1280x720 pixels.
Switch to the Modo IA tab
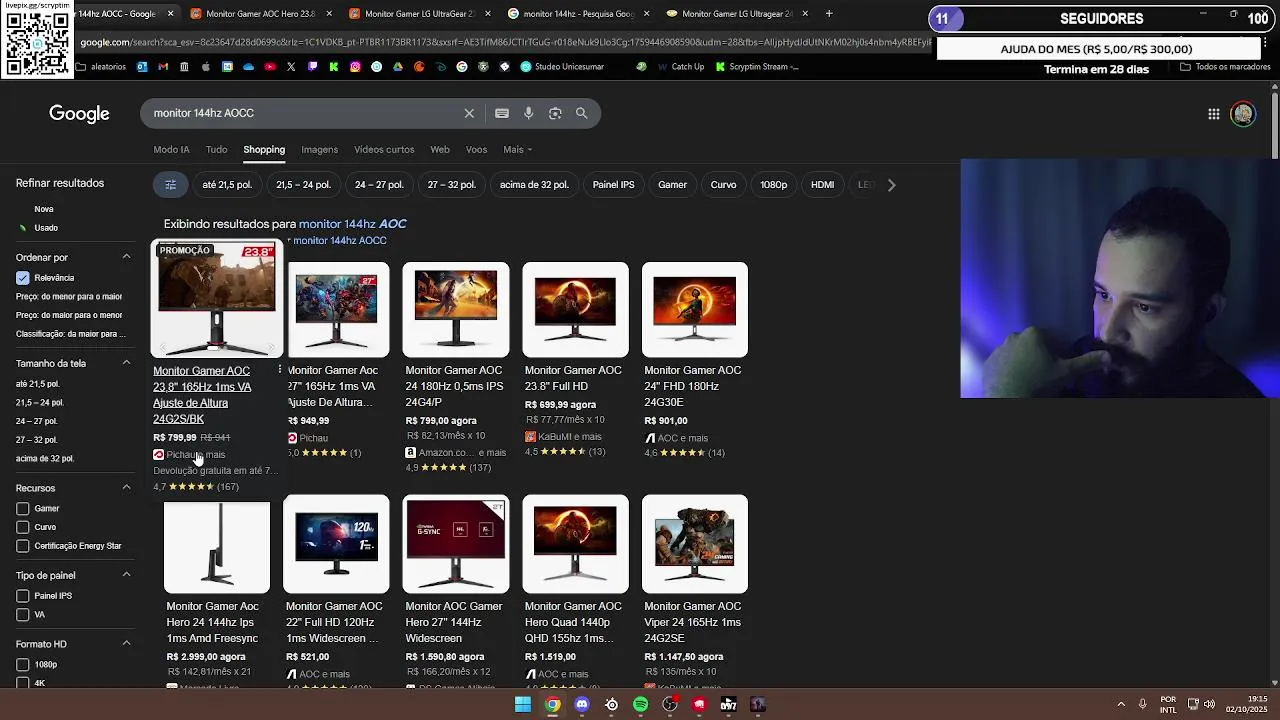pyautogui.click(x=171, y=150)
